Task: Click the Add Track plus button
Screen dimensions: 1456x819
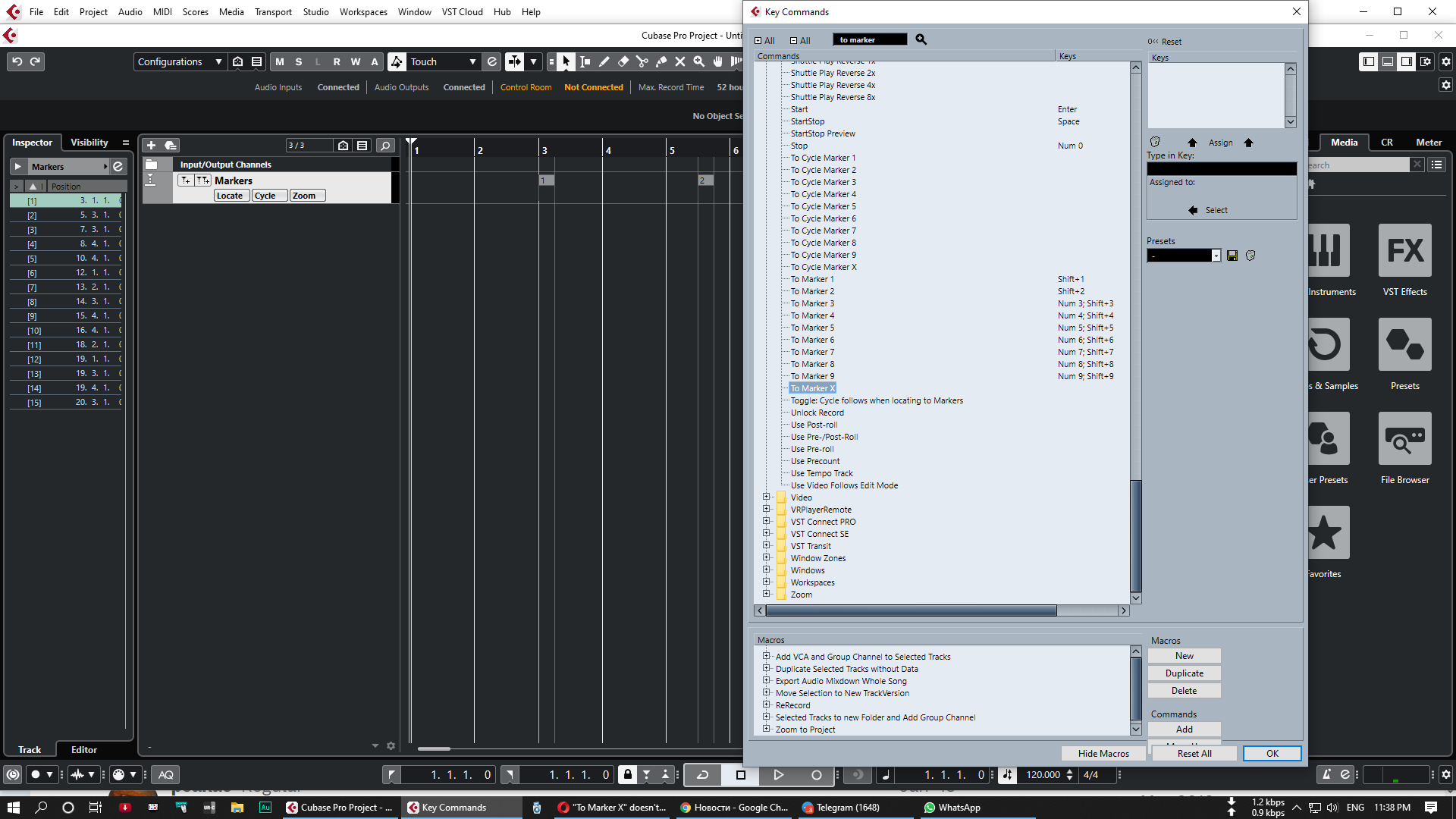Action: [151, 146]
